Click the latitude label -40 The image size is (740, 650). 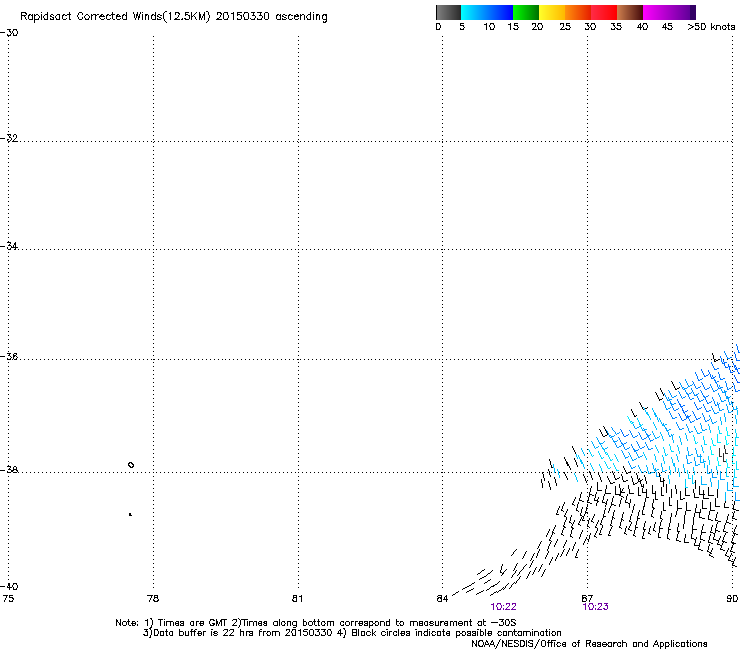coord(9,586)
